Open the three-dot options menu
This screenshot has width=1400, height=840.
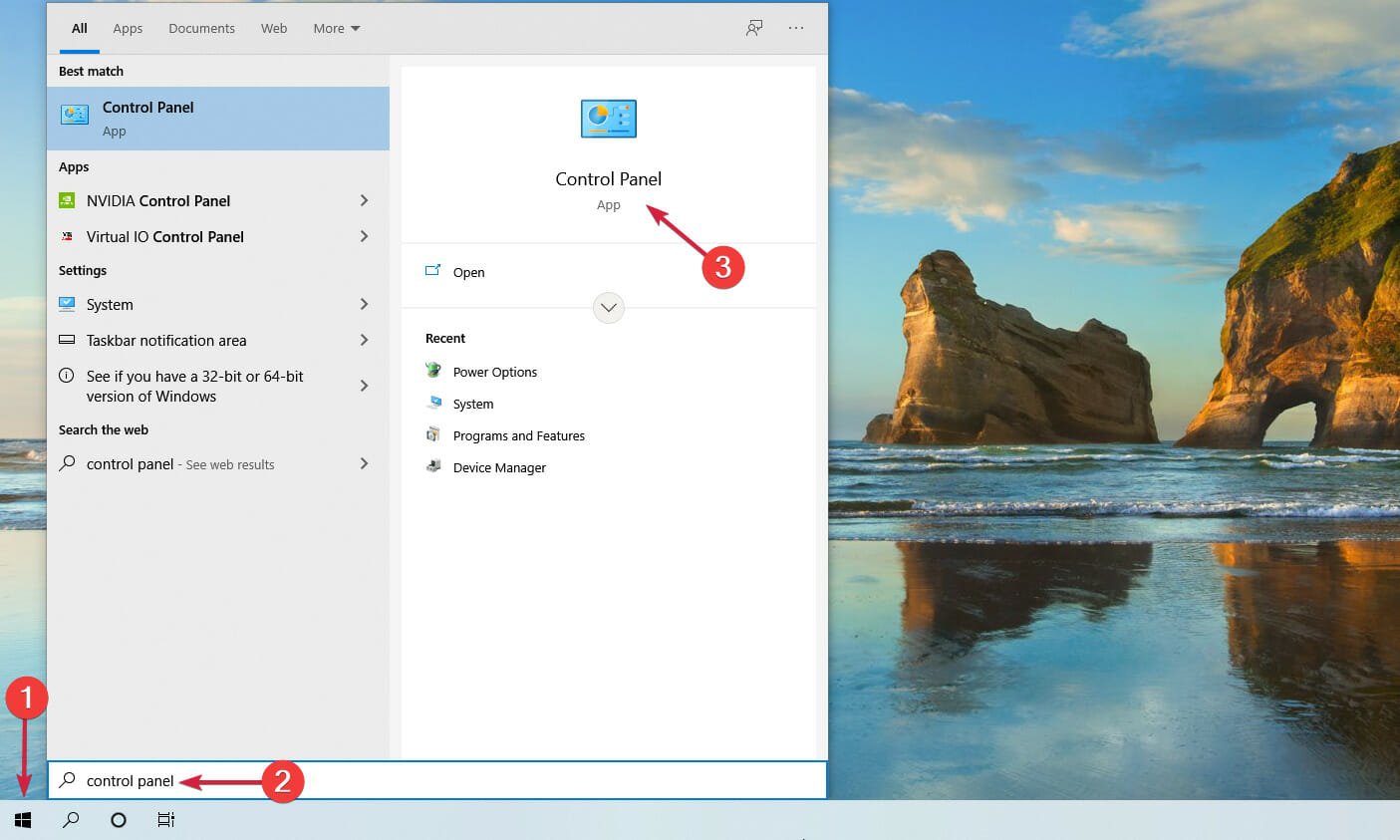point(796,28)
